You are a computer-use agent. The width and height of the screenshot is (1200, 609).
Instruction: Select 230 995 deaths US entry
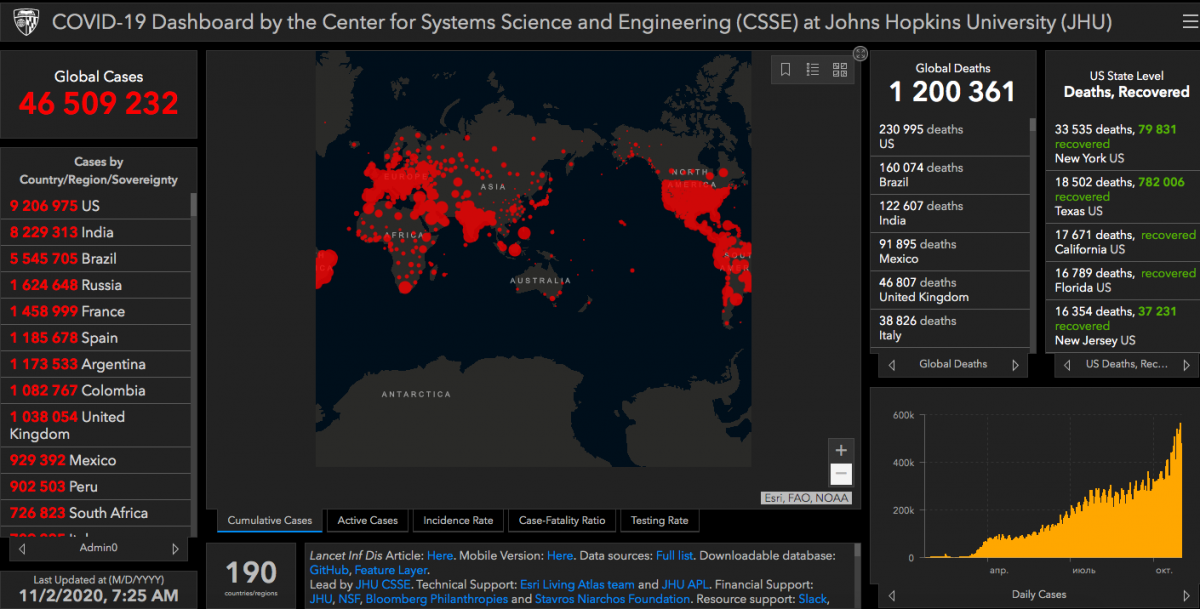pos(950,137)
